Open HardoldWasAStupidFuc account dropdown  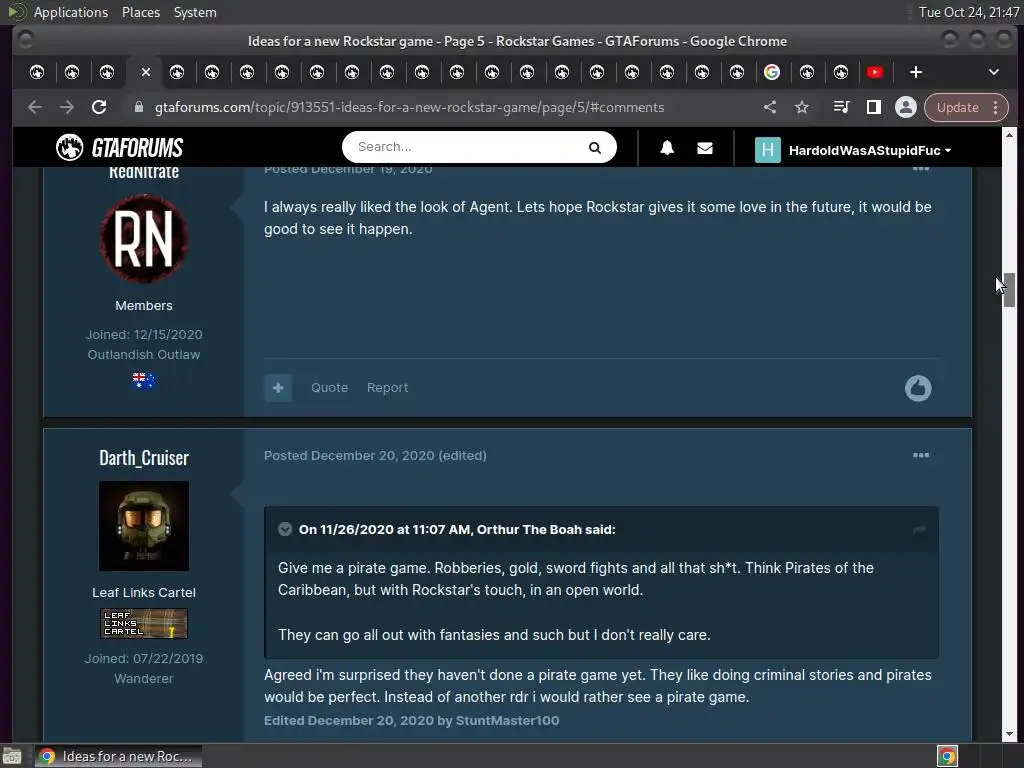870,150
